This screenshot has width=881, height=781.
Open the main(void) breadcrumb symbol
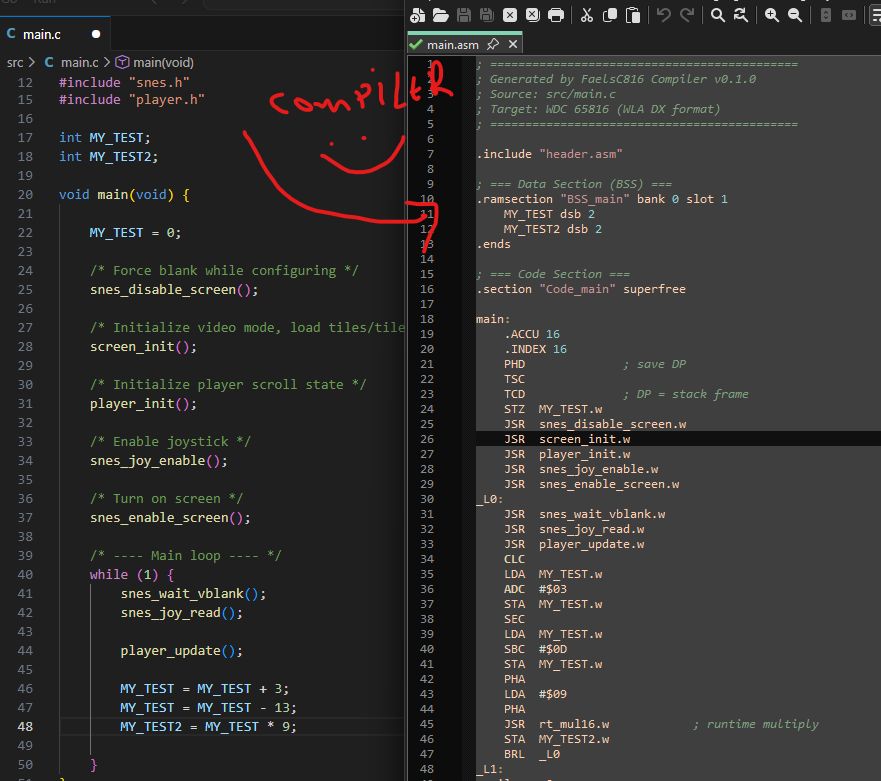pyautogui.click(x=163, y=62)
